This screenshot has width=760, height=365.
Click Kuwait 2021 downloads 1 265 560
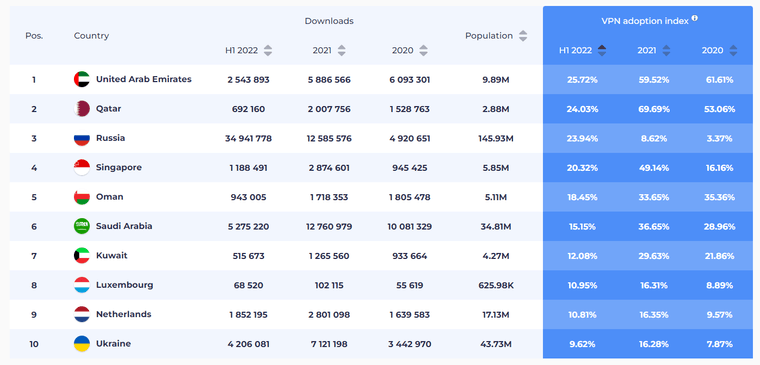[x=329, y=256]
